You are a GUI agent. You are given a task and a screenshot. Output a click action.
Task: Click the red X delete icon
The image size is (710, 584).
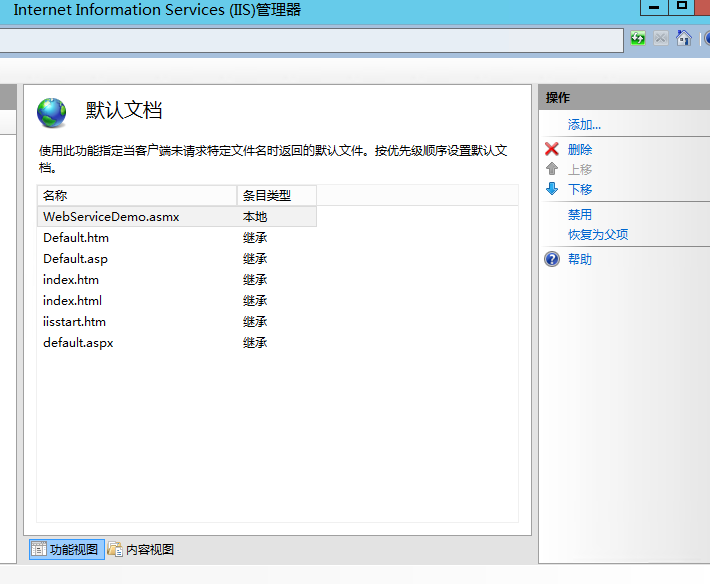click(552, 149)
